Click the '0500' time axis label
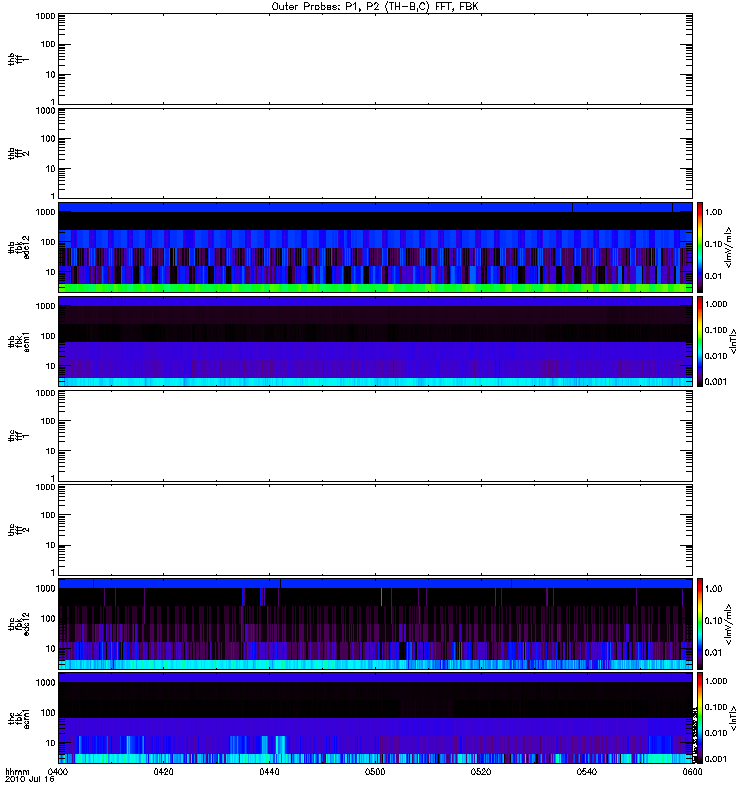The image size is (750, 800). (375, 771)
